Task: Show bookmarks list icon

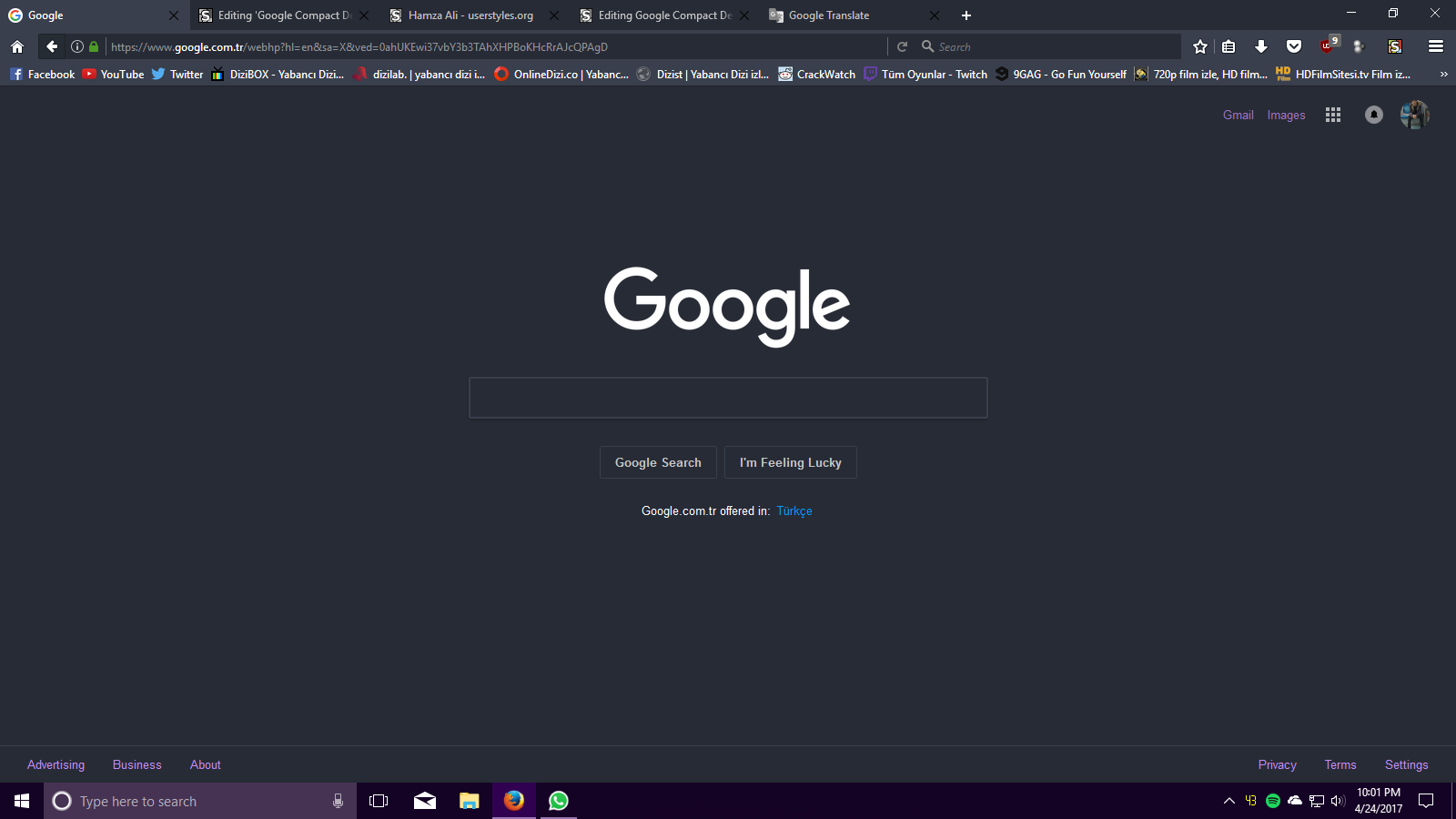Action: click(x=1228, y=46)
